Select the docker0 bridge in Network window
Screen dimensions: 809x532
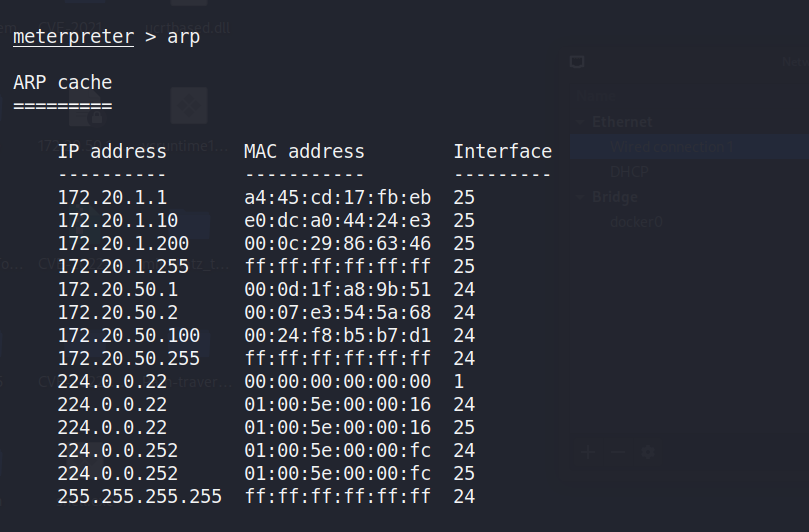[x=636, y=222]
